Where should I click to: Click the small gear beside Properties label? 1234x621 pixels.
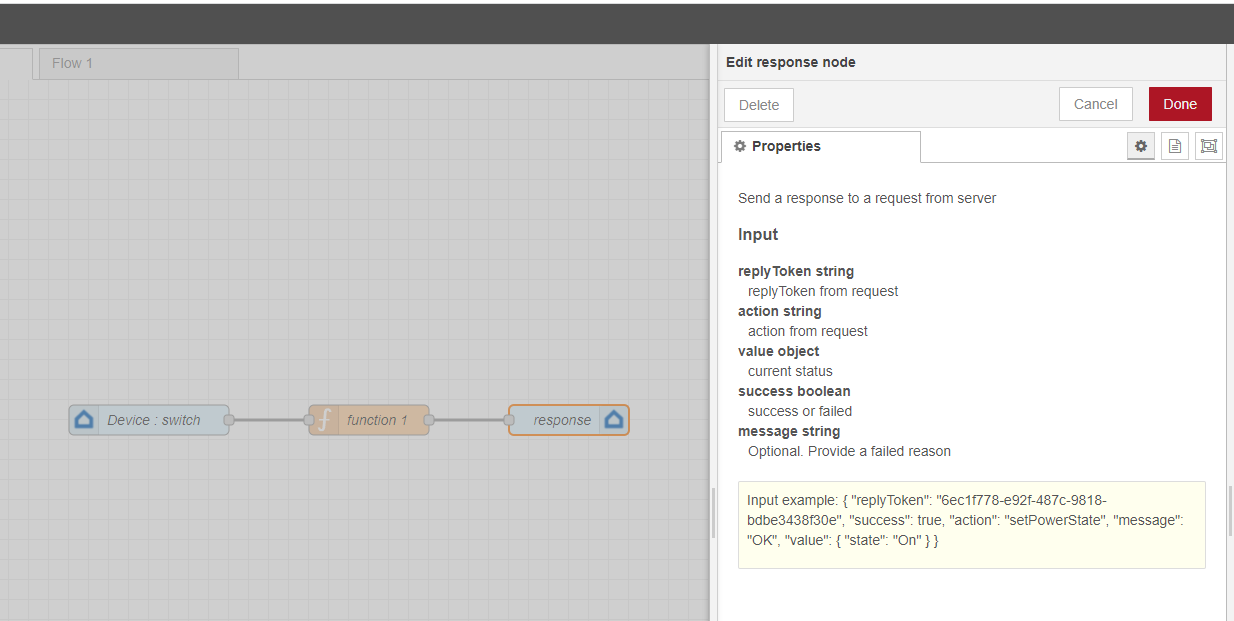click(x=740, y=146)
